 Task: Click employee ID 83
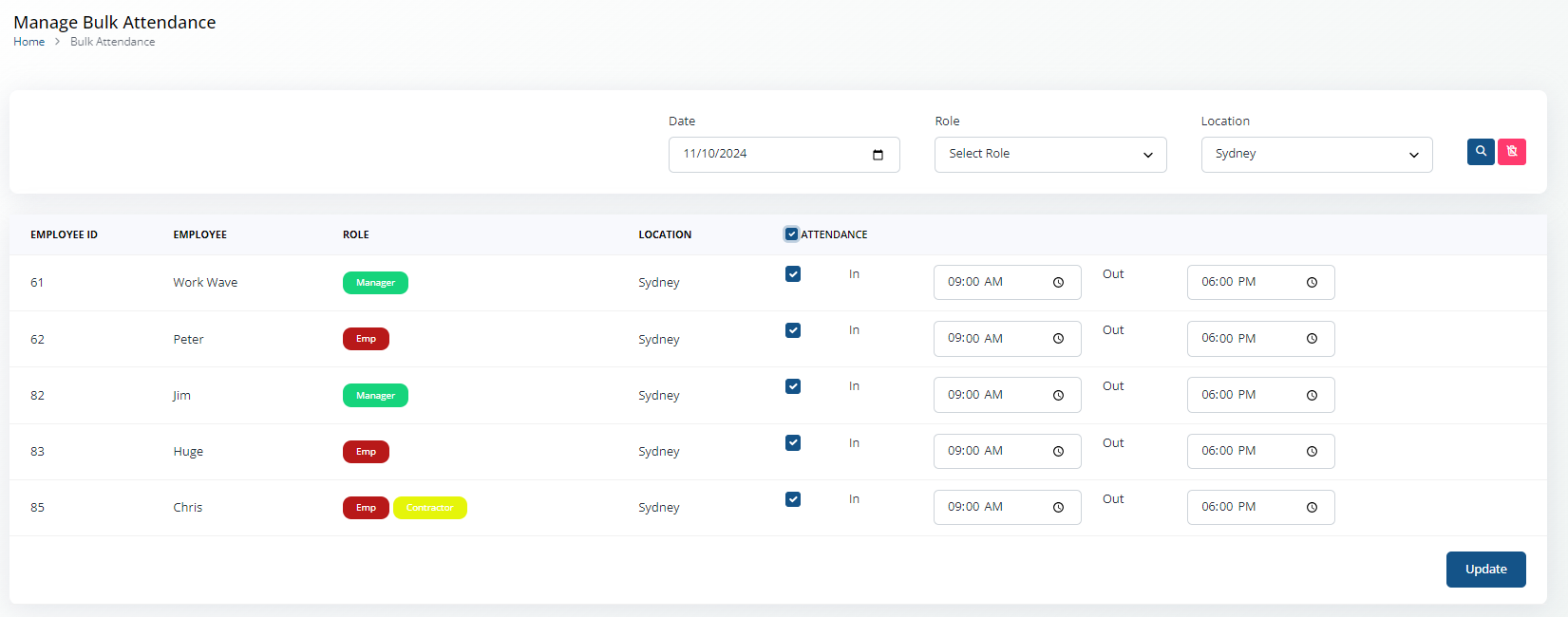(x=37, y=452)
